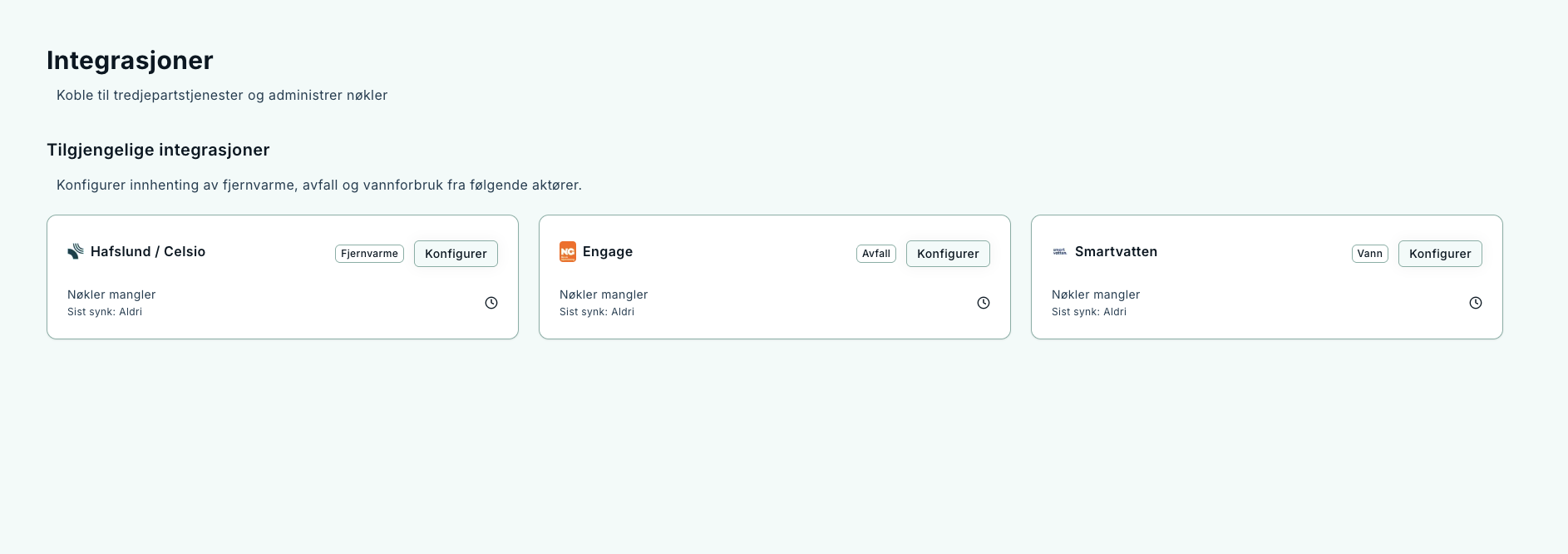Click 'Nøkler mangler' status on Hafslund card
This screenshot has width=1568, height=554.
[x=111, y=294]
